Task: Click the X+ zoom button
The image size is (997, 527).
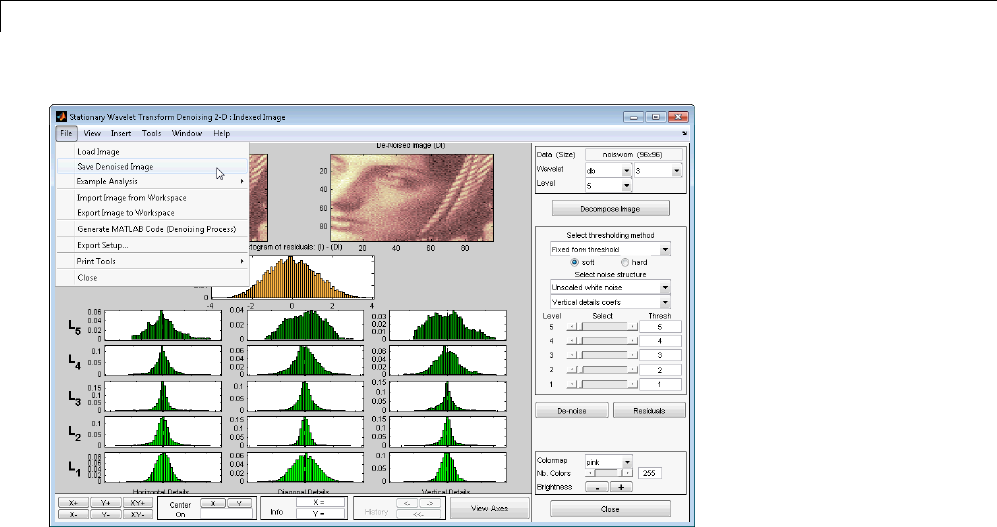Action: 73,502
